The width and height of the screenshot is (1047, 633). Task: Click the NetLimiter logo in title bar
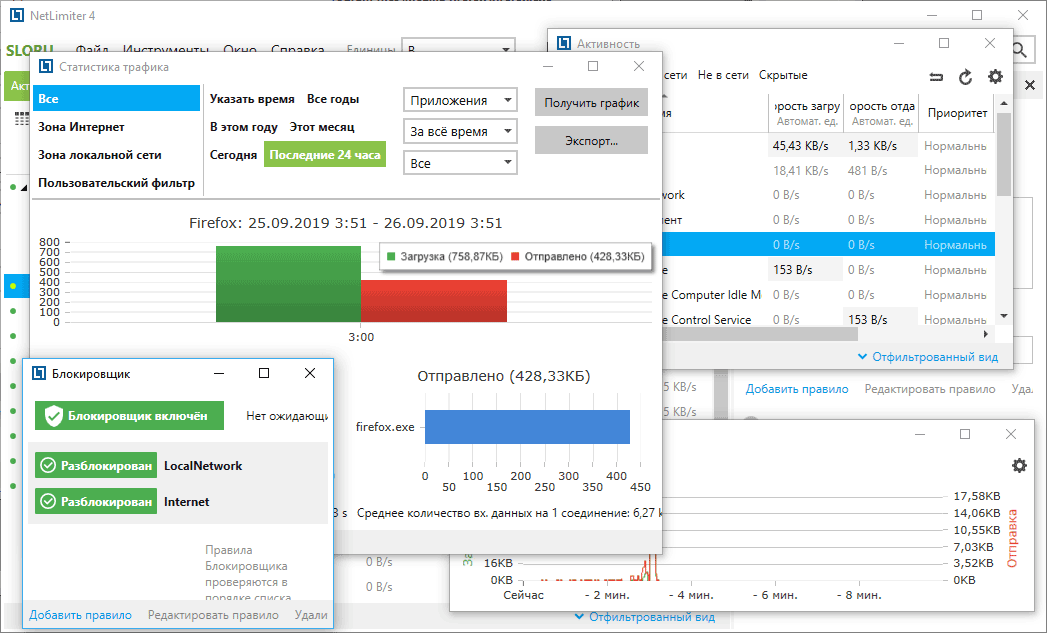[x=17, y=15]
